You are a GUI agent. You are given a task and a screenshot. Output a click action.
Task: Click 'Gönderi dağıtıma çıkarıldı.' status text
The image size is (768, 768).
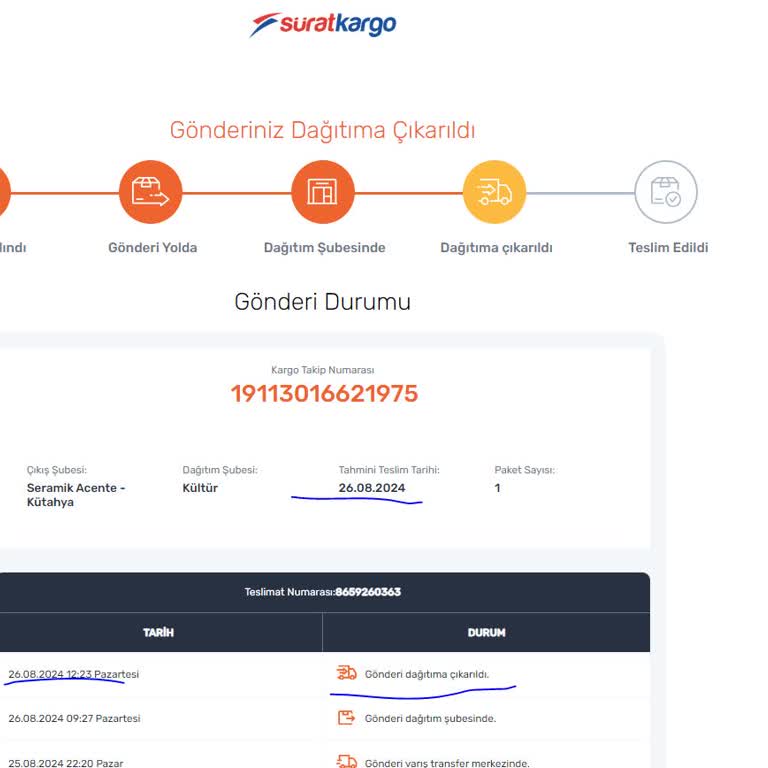pyautogui.click(x=427, y=674)
